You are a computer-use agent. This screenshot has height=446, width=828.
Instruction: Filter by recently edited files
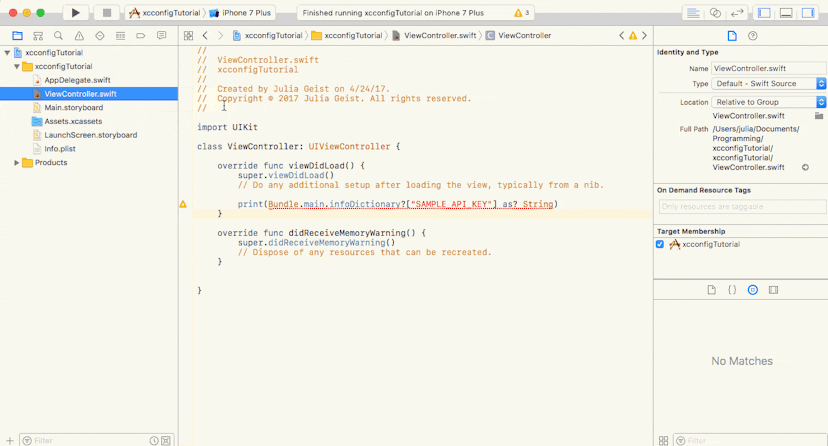coord(154,441)
